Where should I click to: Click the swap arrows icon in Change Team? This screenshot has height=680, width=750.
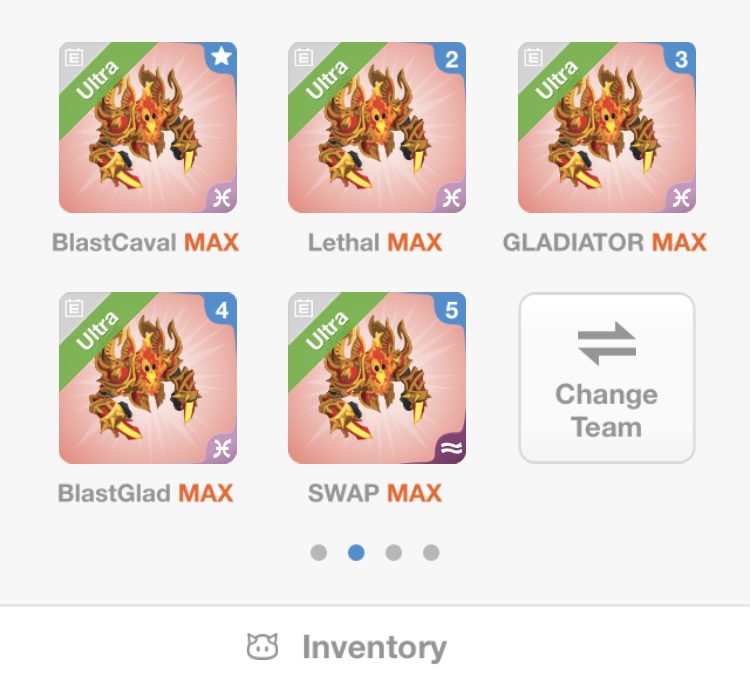[607, 343]
